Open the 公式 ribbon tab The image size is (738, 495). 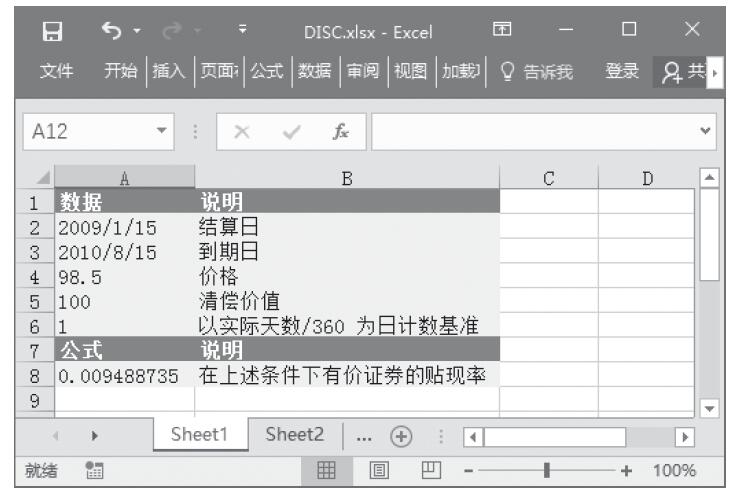tap(267, 72)
